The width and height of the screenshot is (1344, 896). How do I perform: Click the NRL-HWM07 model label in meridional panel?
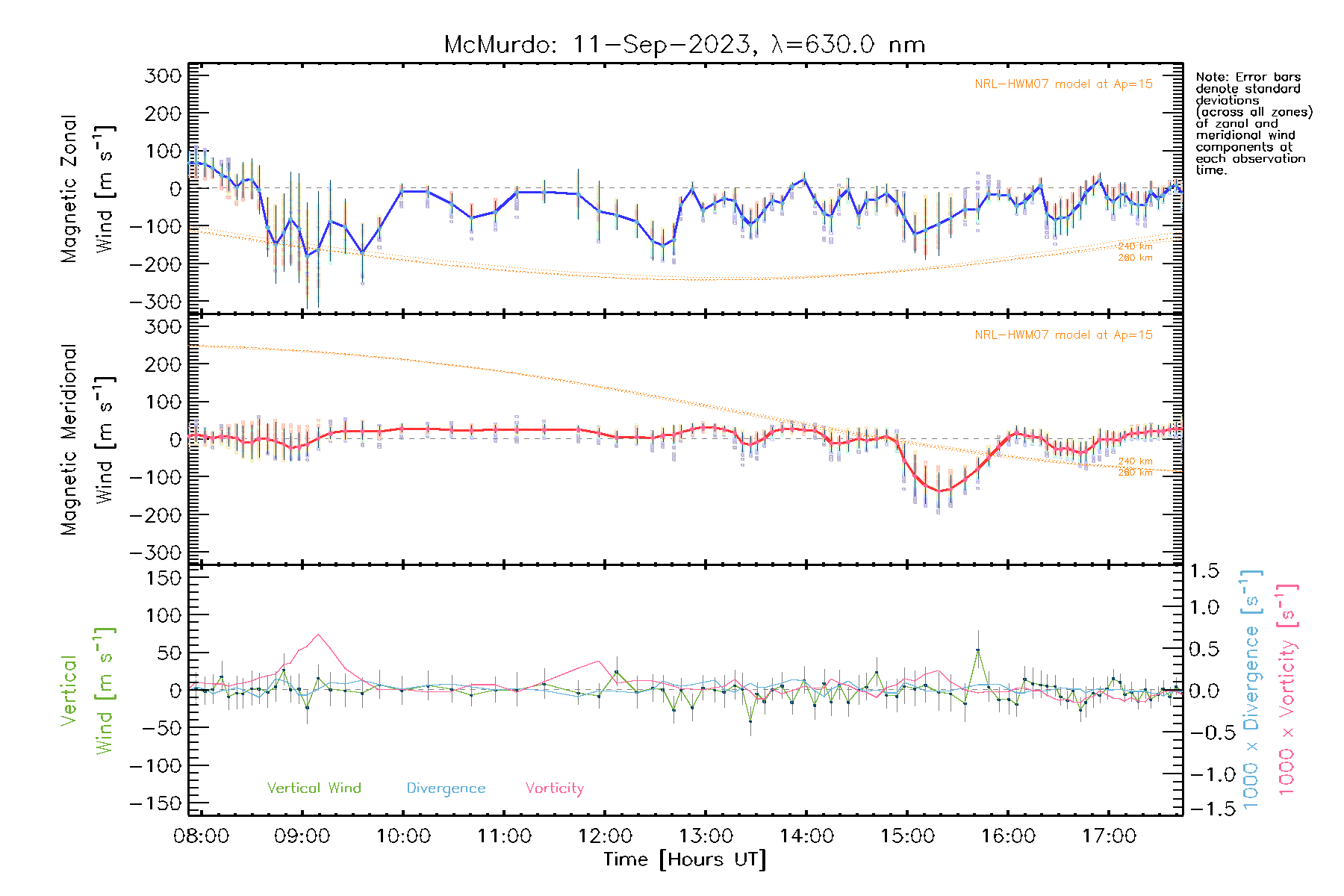click(1063, 335)
